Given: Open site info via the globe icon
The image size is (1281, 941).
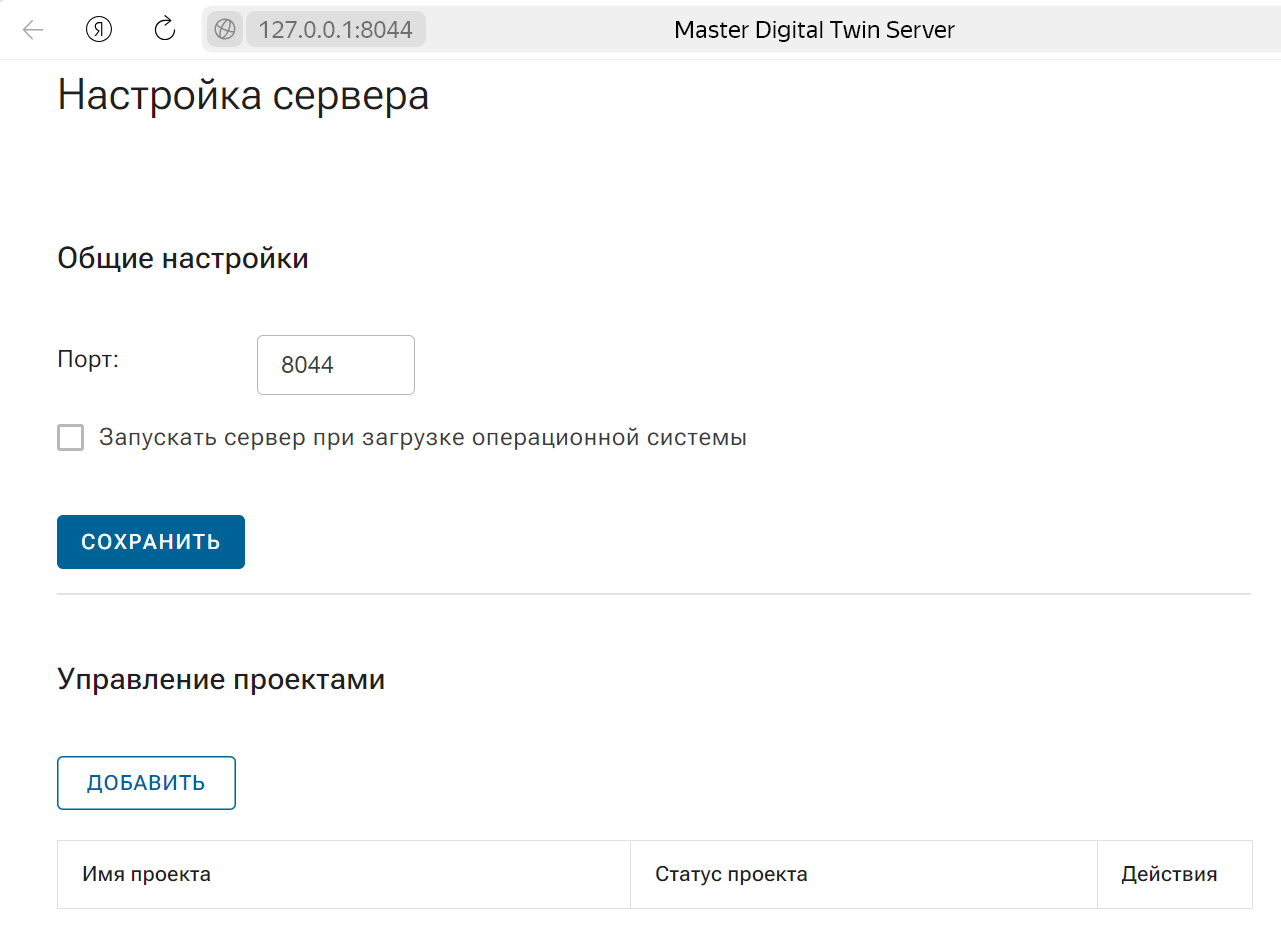Looking at the screenshot, I should click(225, 30).
